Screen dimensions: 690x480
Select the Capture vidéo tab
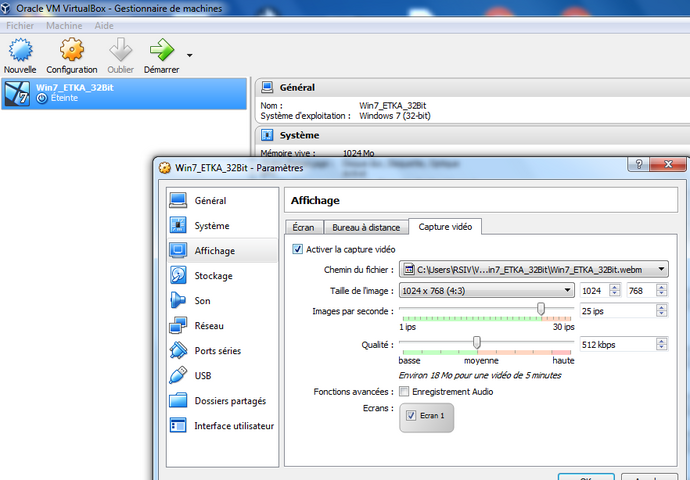tap(445, 227)
